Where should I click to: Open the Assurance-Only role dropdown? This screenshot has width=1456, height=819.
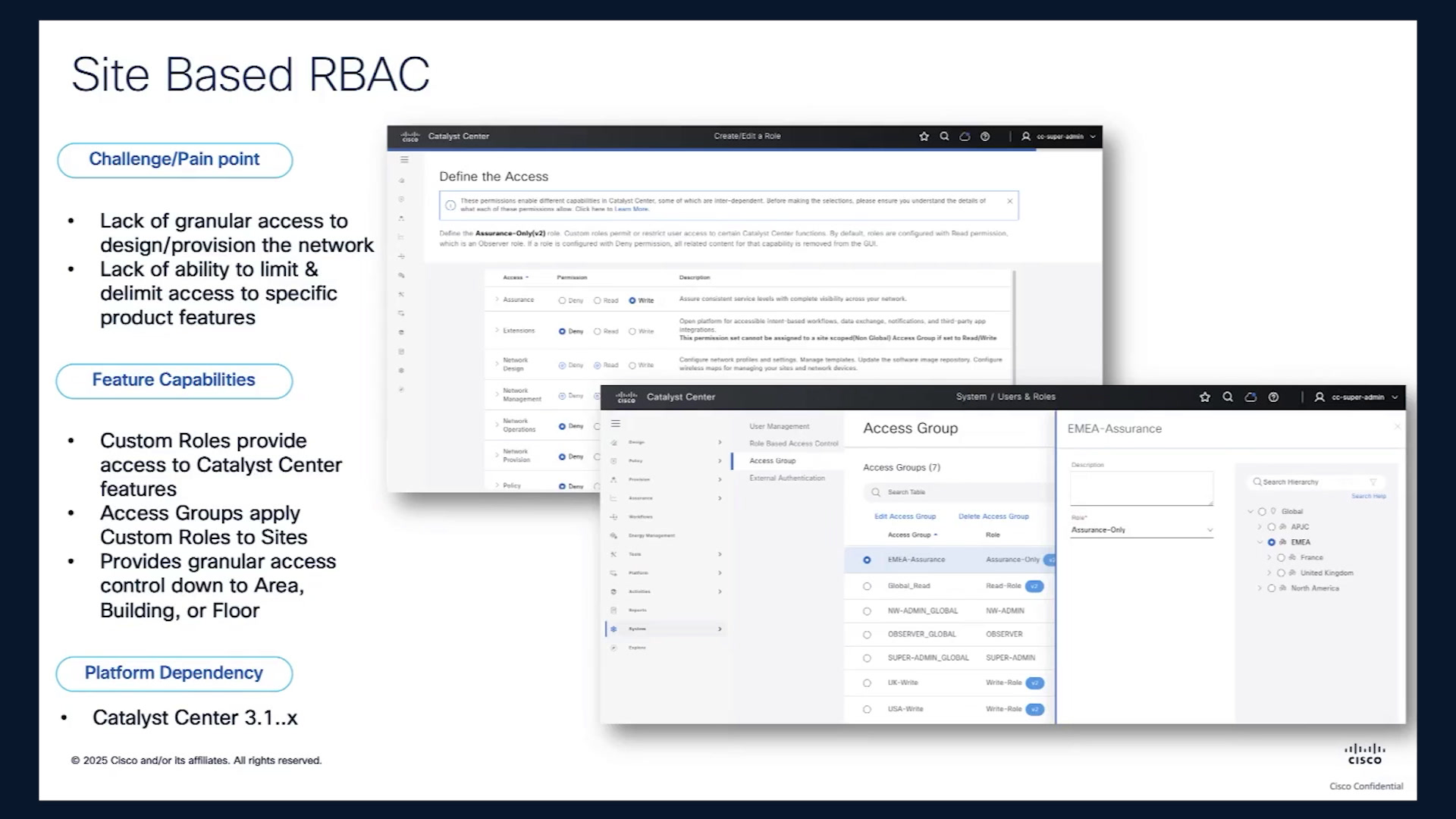click(1142, 530)
